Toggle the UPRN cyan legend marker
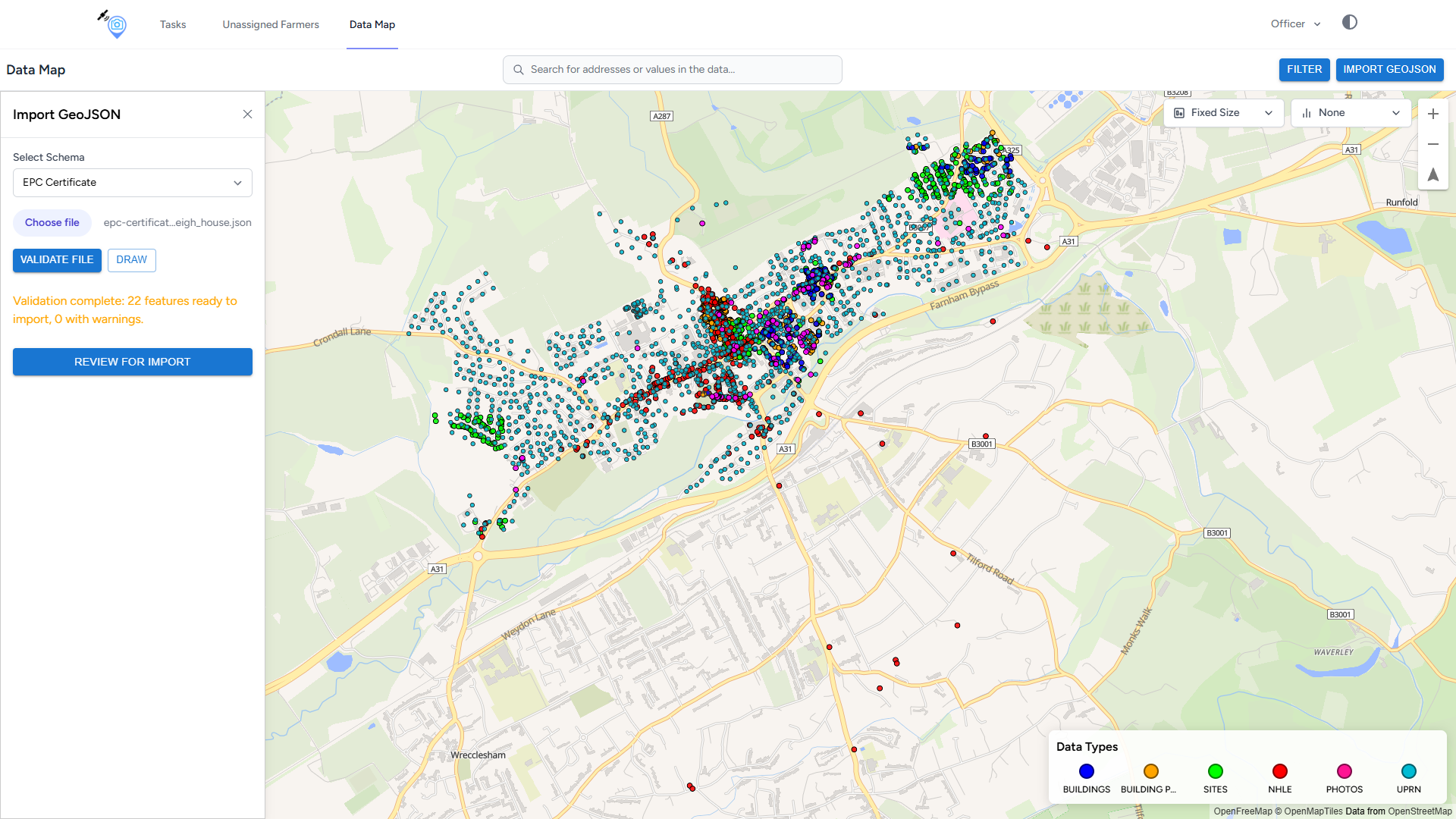 pos(1408,771)
